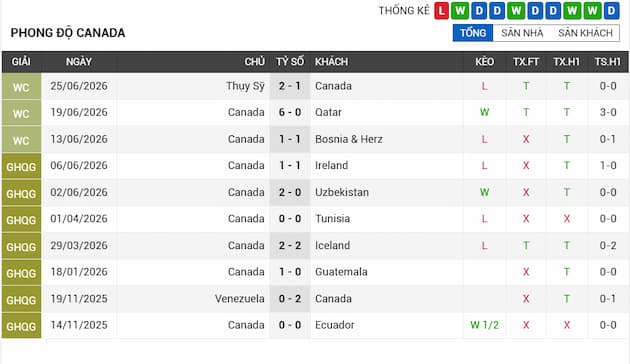Click the Venezuela team name
This screenshot has height=364, width=630.
coord(239,299)
